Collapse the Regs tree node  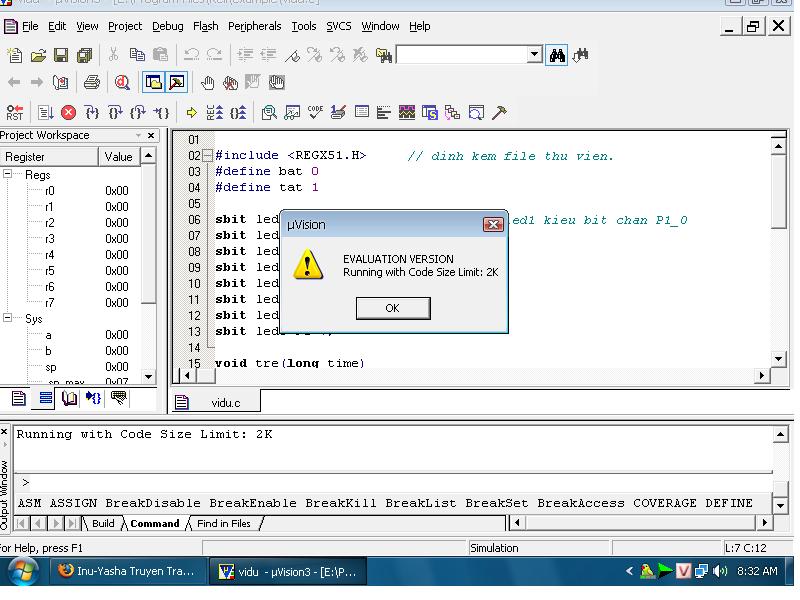click(8, 174)
